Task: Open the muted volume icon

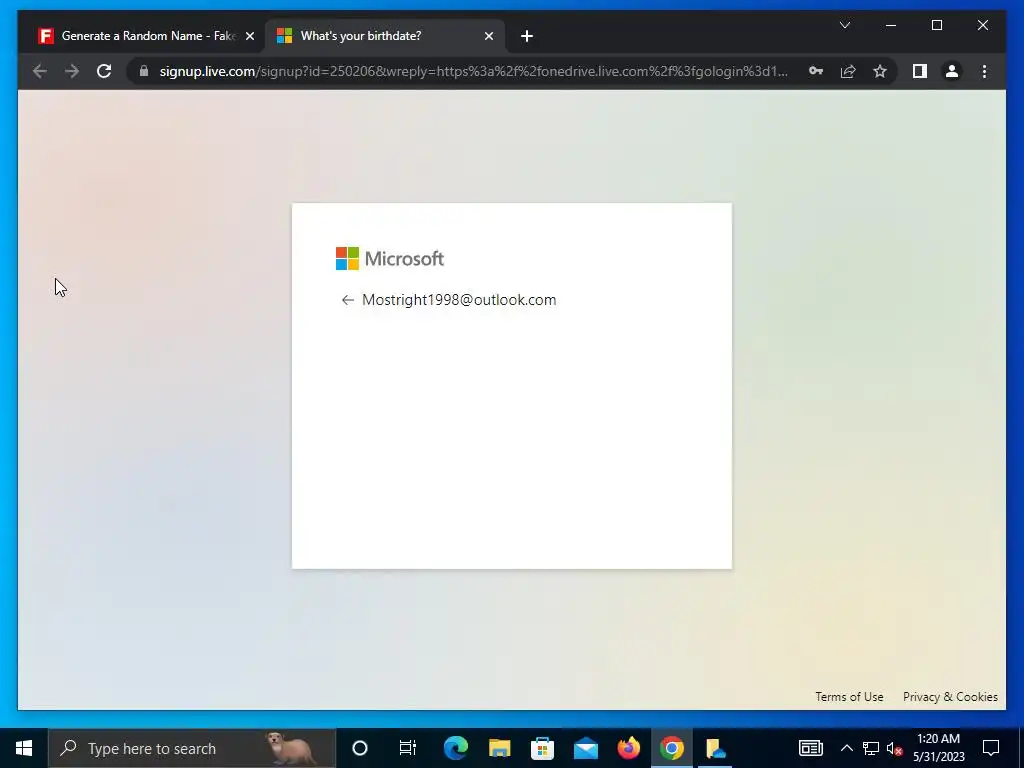Action: 895,748
